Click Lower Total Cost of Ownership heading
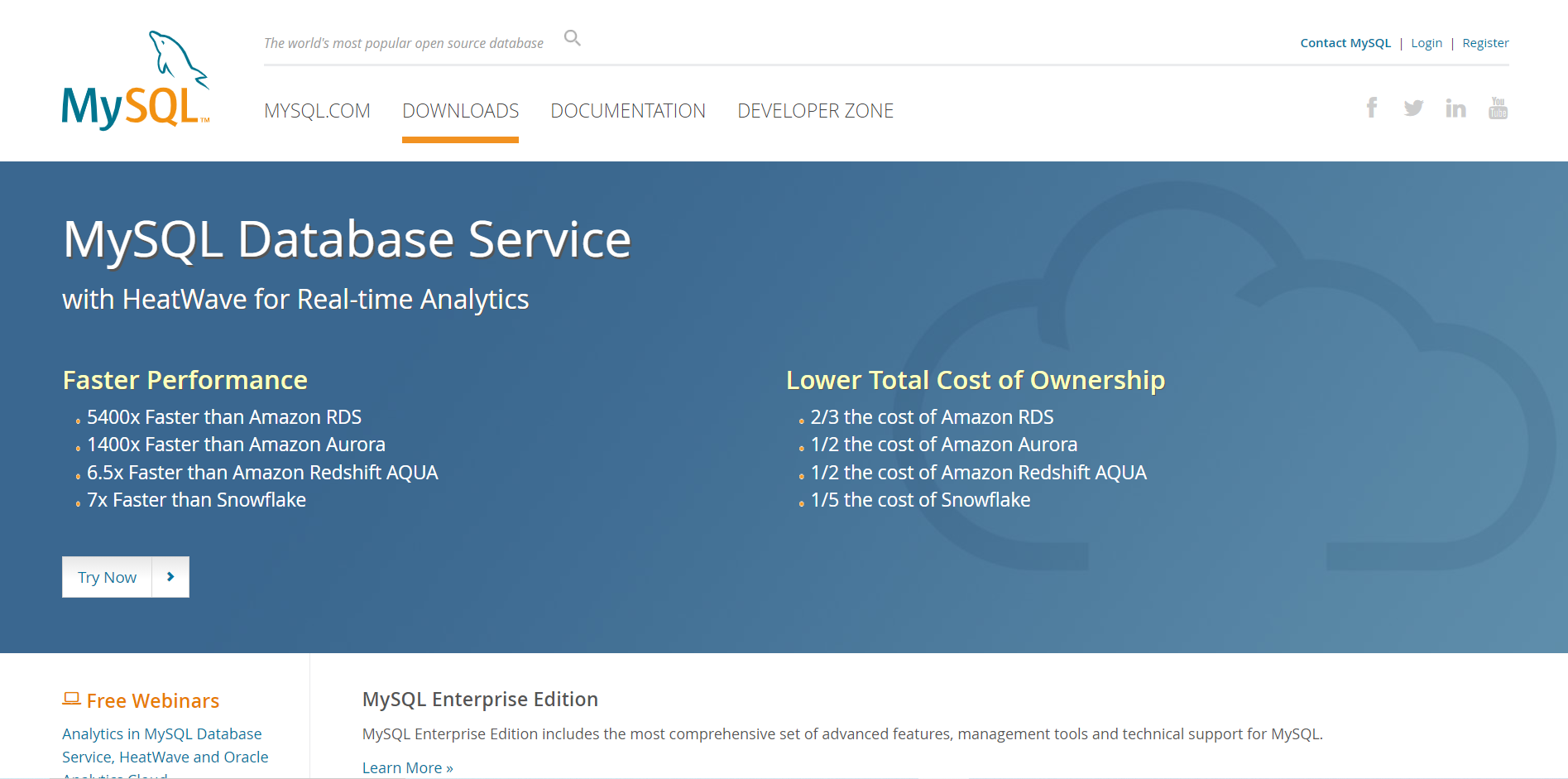The width and height of the screenshot is (1568, 779). (x=976, y=380)
